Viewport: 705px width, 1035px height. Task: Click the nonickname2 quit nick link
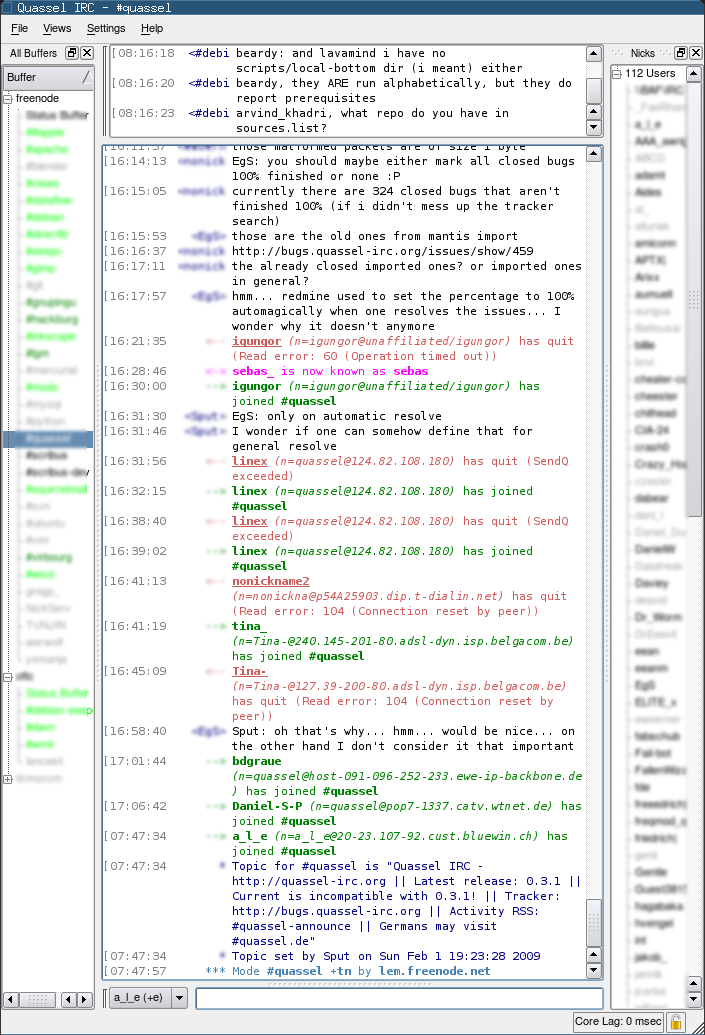point(271,581)
